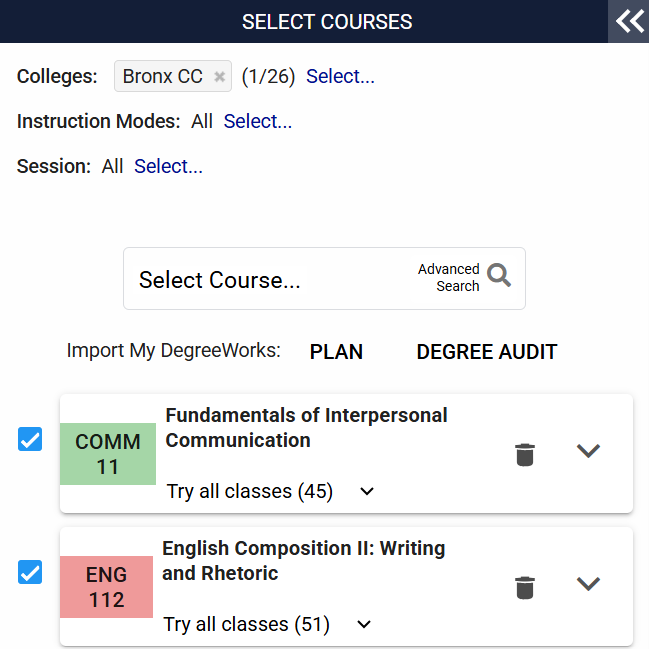Click the green COMM 11 color badge

point(108,454)
